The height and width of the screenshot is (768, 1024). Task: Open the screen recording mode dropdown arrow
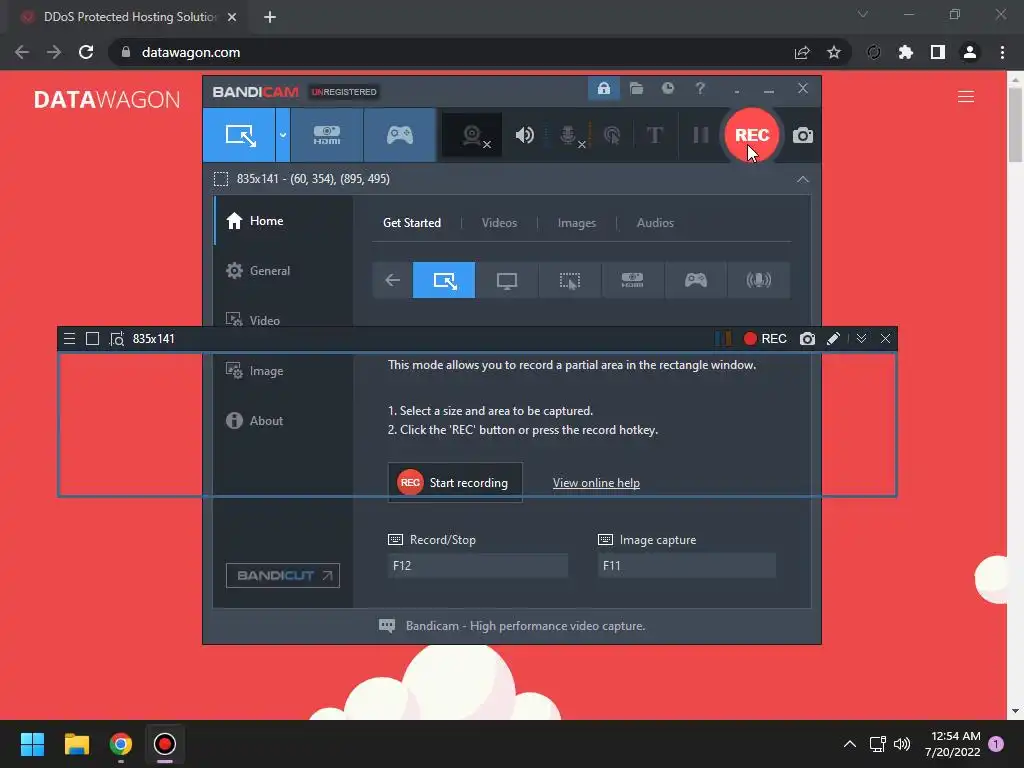click(x=283, y=135)
